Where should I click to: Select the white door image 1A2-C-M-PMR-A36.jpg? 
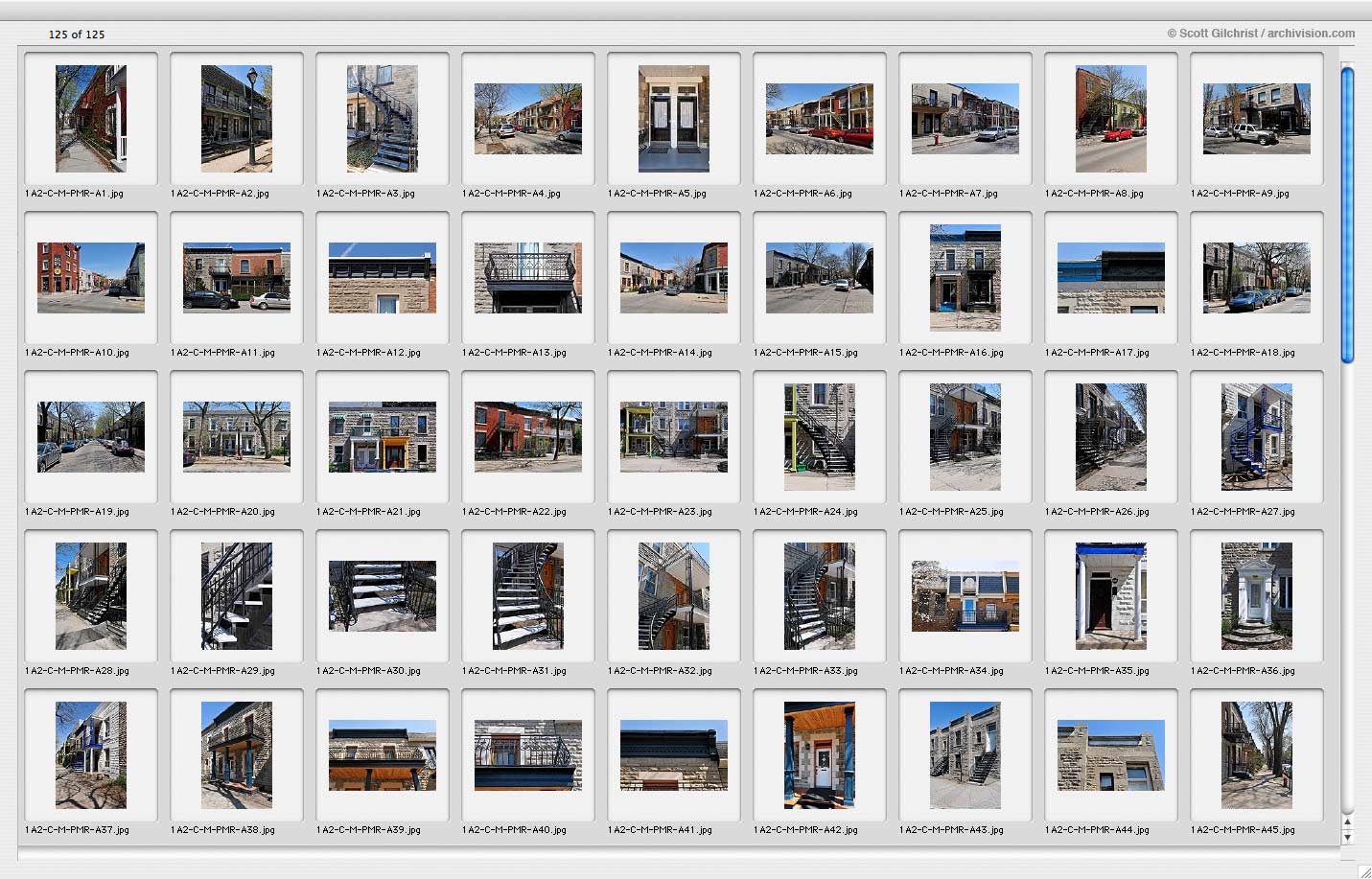(1257, 596)
